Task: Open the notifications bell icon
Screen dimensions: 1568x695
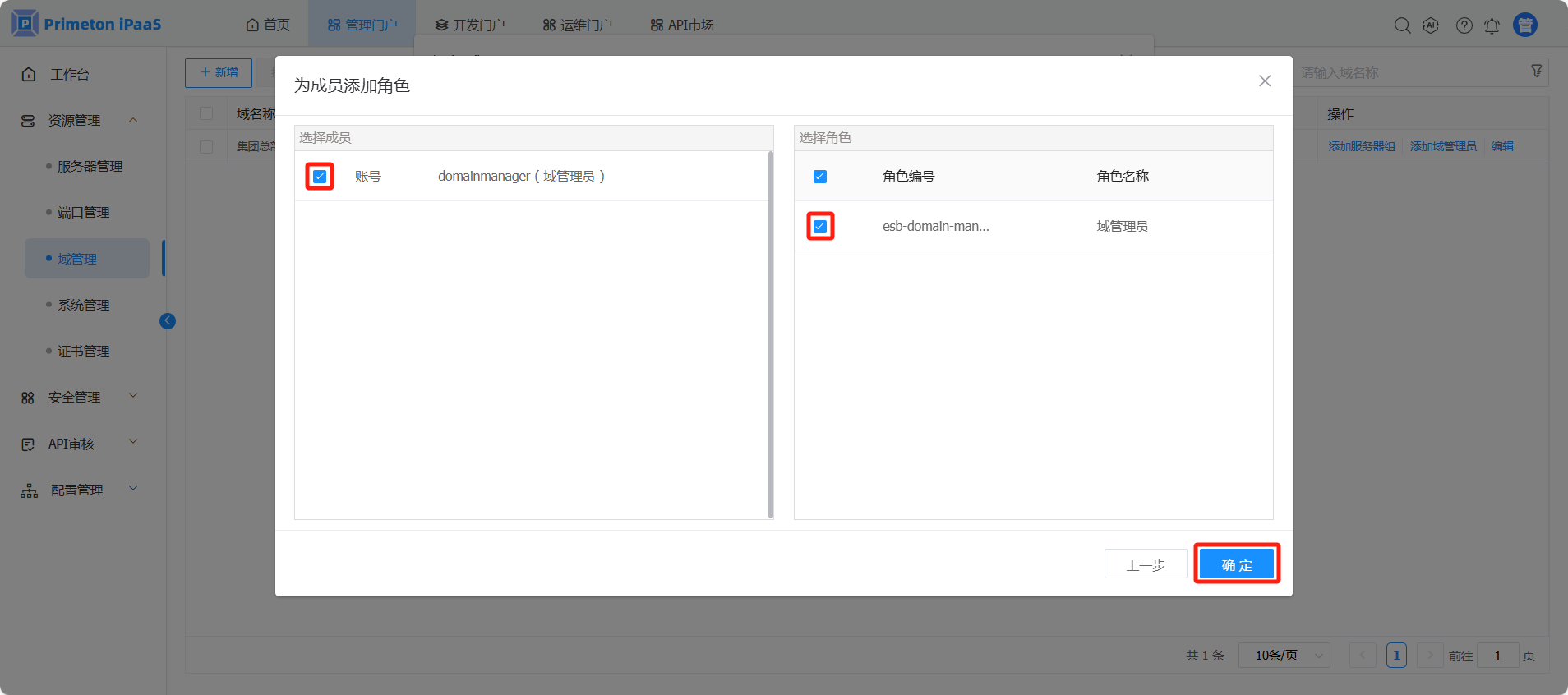Action: (1492, 25)
